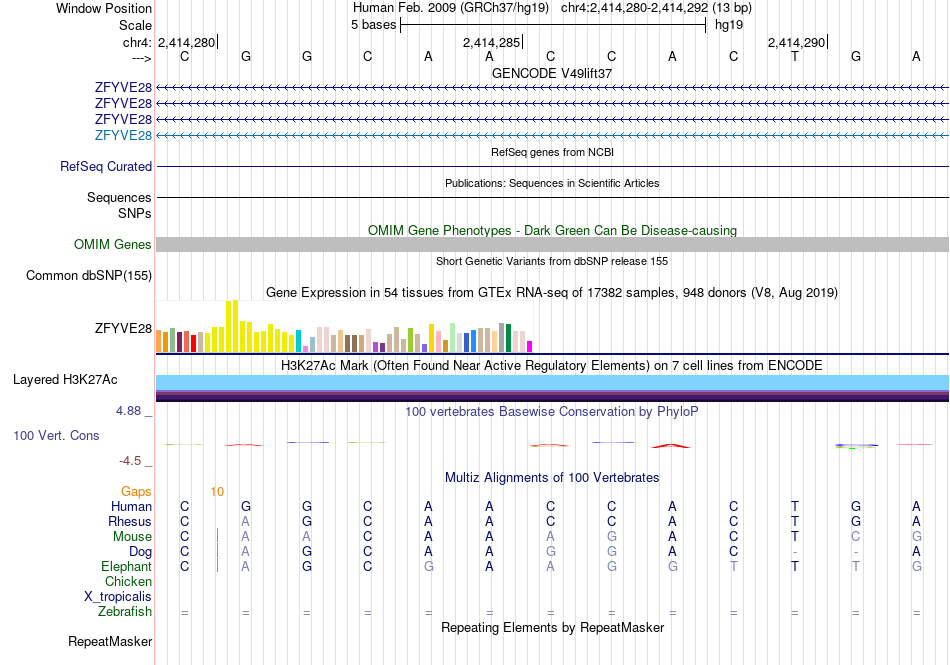
Task: Click the Elephant alignment row label
Action: (127, 567)
